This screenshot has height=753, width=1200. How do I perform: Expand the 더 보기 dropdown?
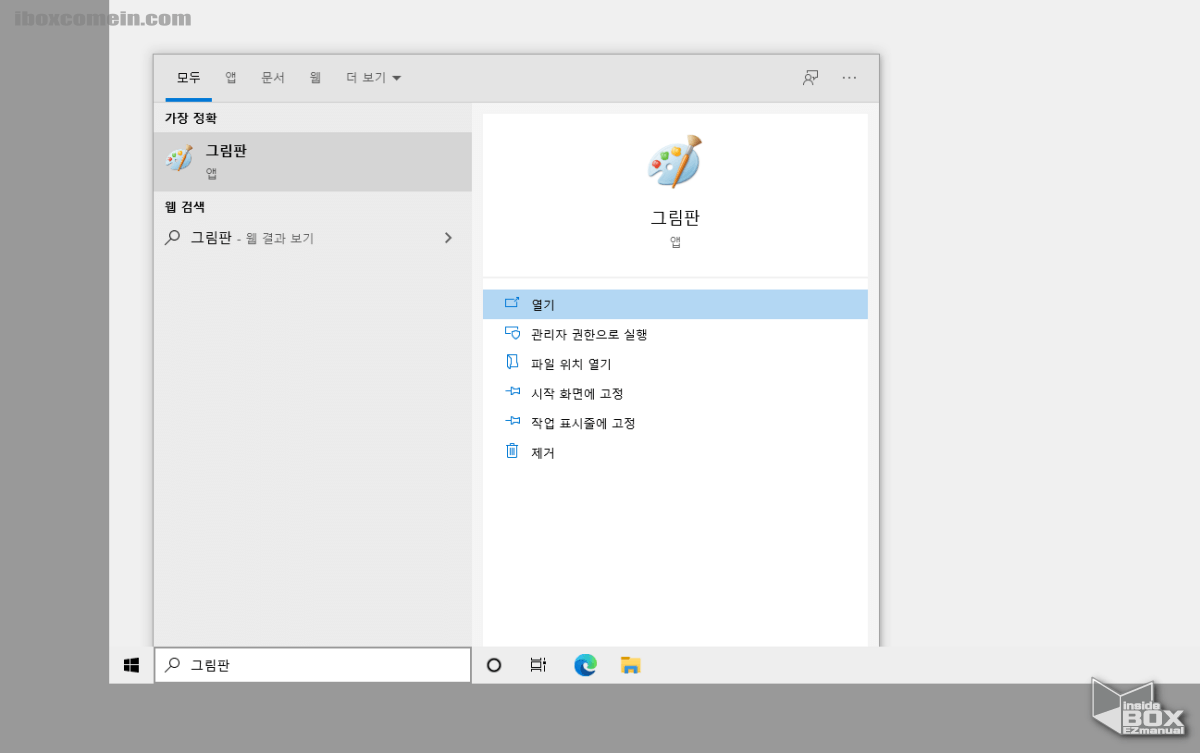(373, 77)
